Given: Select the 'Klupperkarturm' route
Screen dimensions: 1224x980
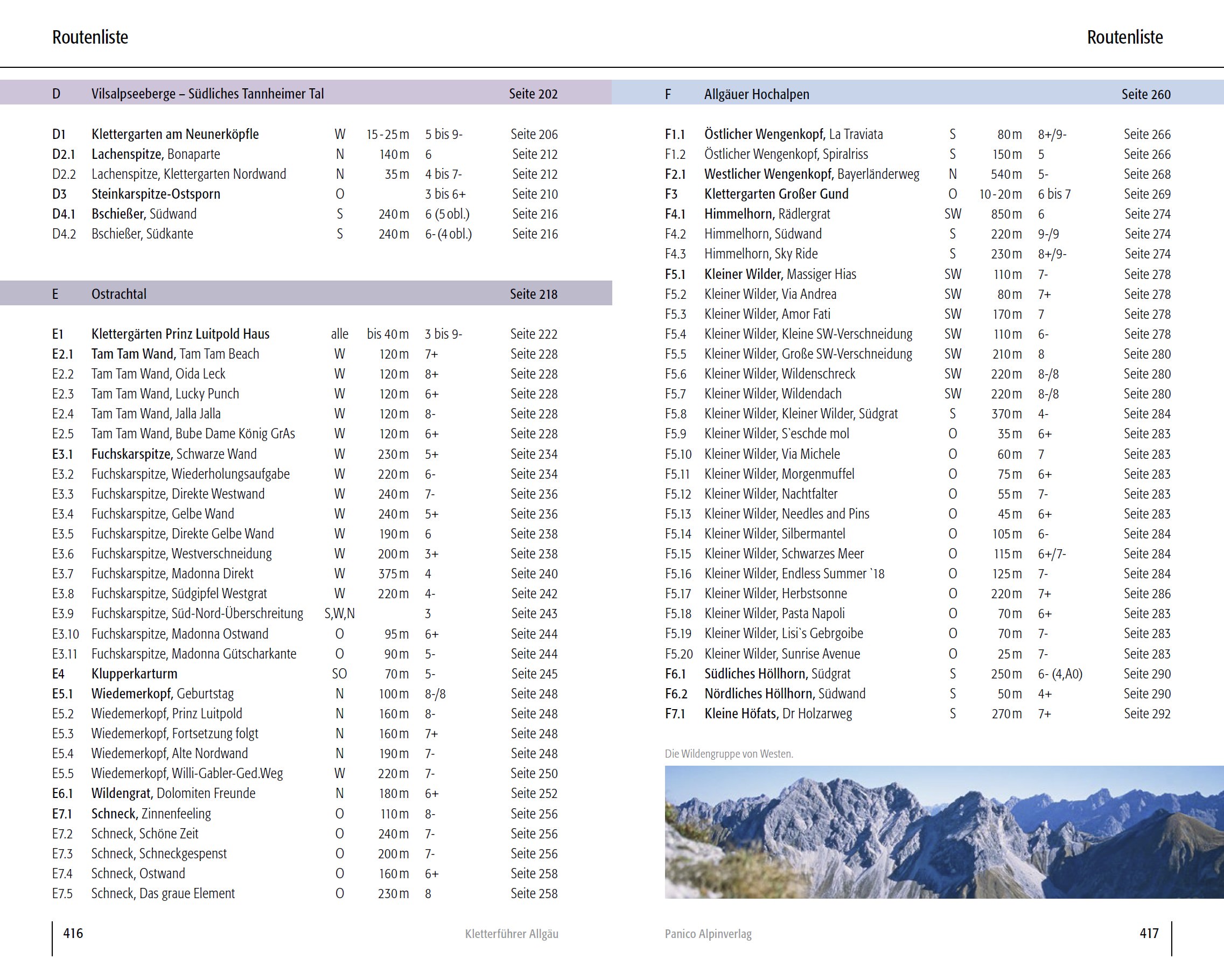Looking at the screenshot, I should (x=134, y=674).
